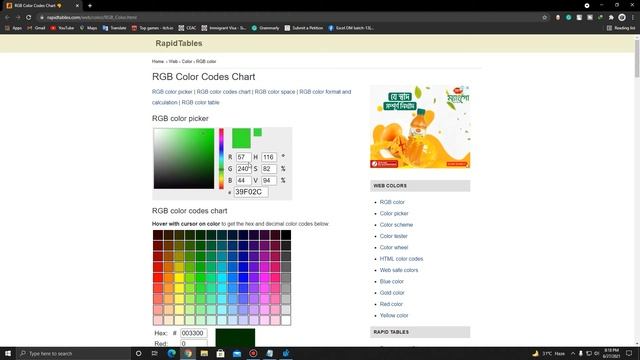
Task: Open the Windows Start menu
Action: click(8, 353)
